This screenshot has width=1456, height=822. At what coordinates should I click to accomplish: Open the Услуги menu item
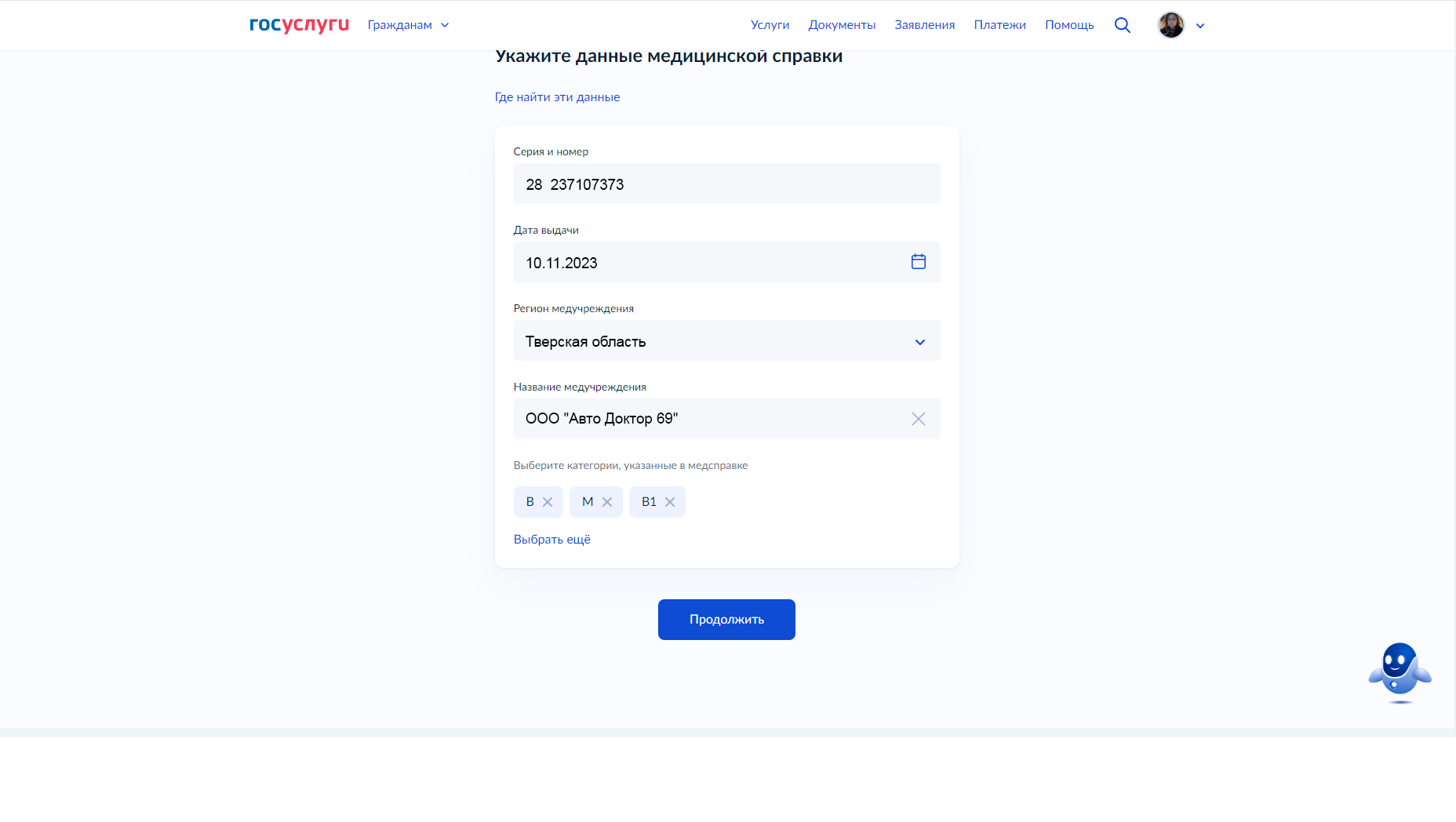pyautogui.click(x=770, y=25)
